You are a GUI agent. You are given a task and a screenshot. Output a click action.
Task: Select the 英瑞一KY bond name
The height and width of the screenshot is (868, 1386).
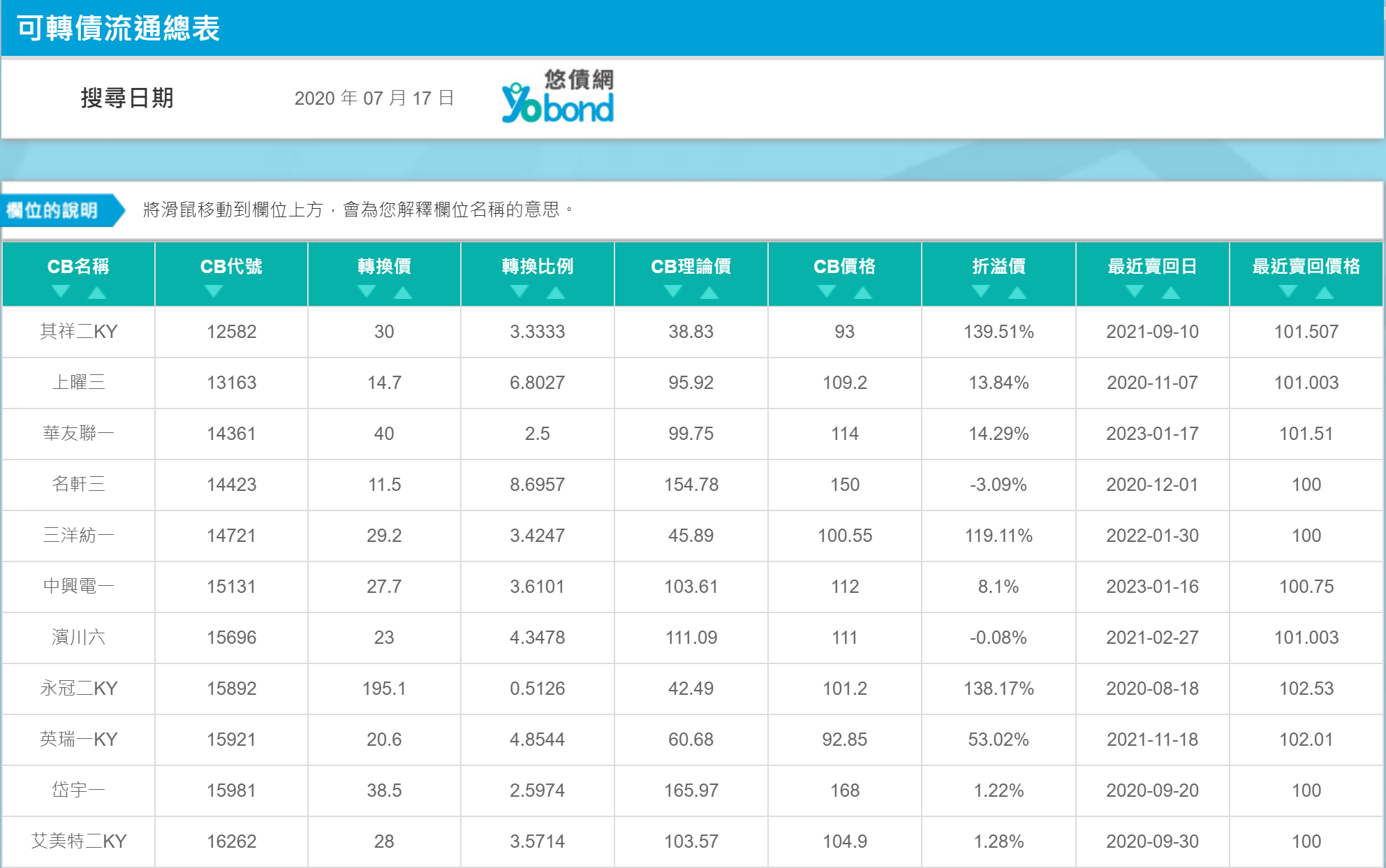pos(78,739)
